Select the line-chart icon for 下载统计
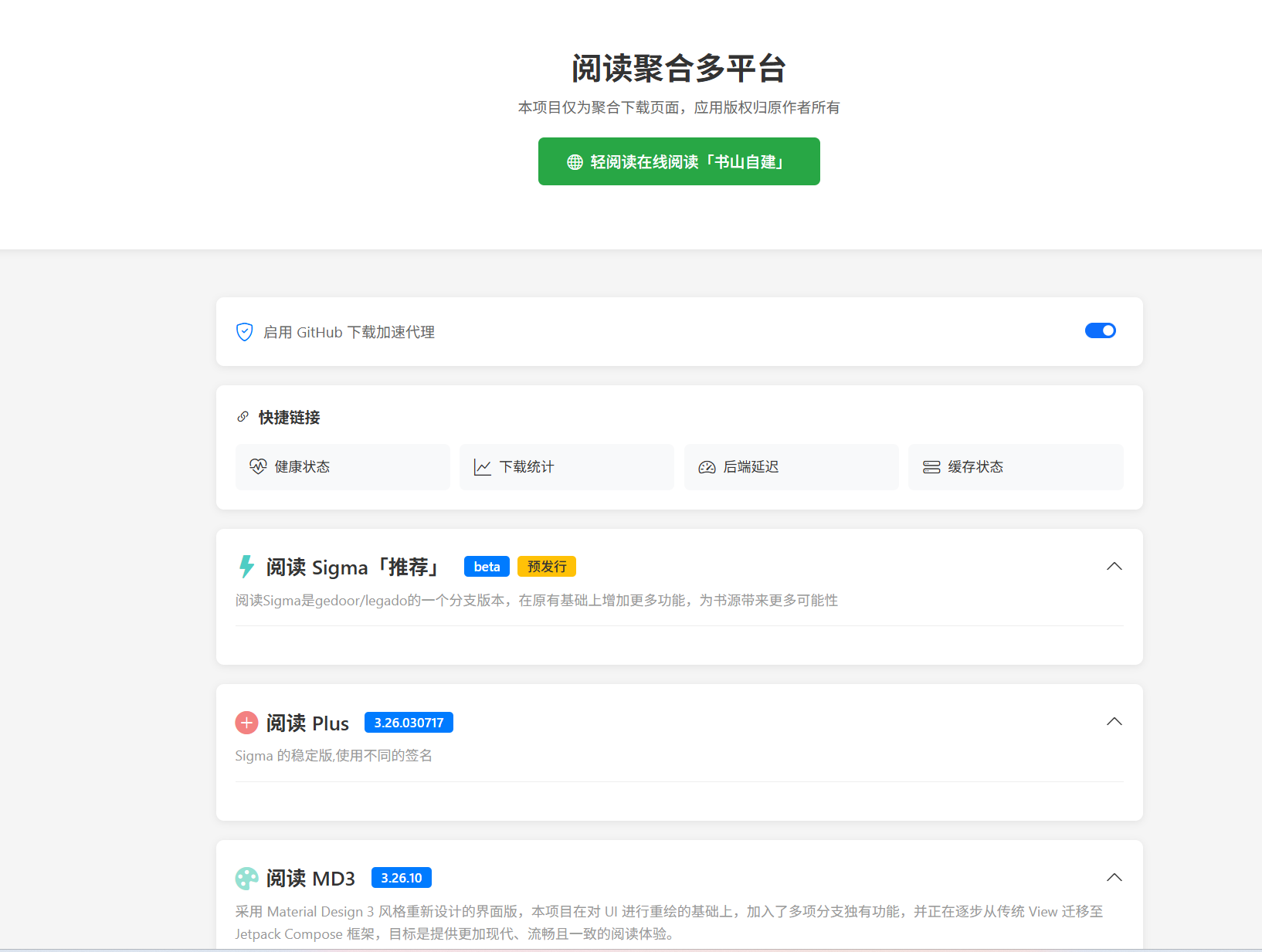The image size is (1262, 952). 482,466
